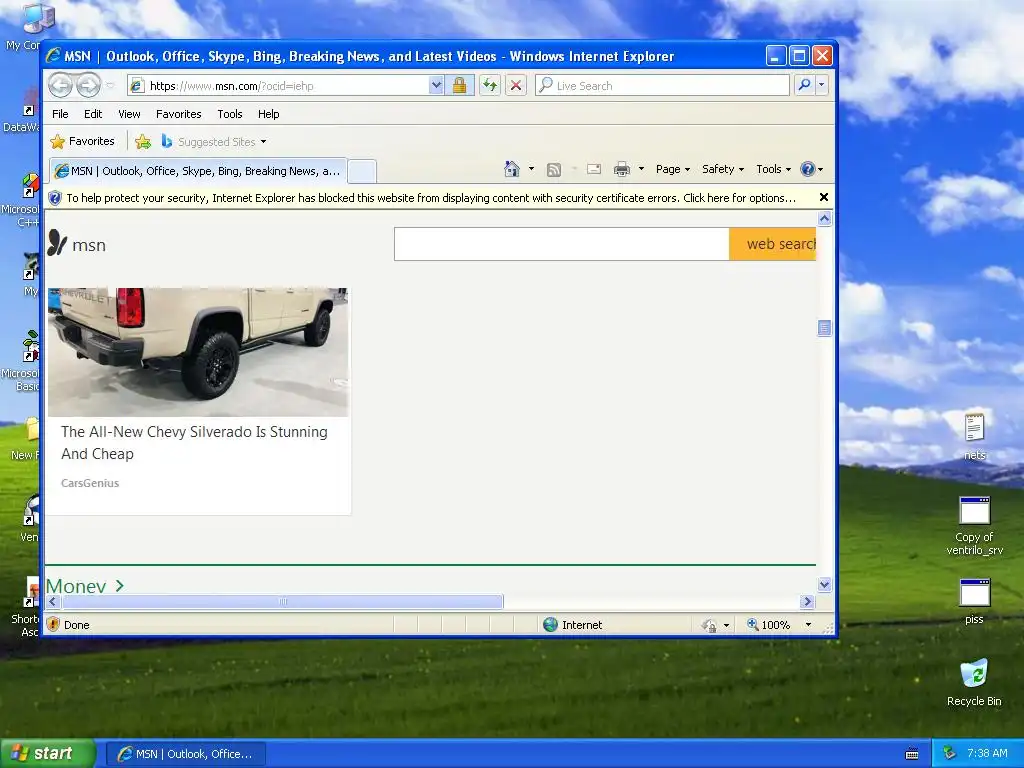Click the security information bar message
The height and width of the screenshot is (768, 1024).
click(x=431, y=198)
